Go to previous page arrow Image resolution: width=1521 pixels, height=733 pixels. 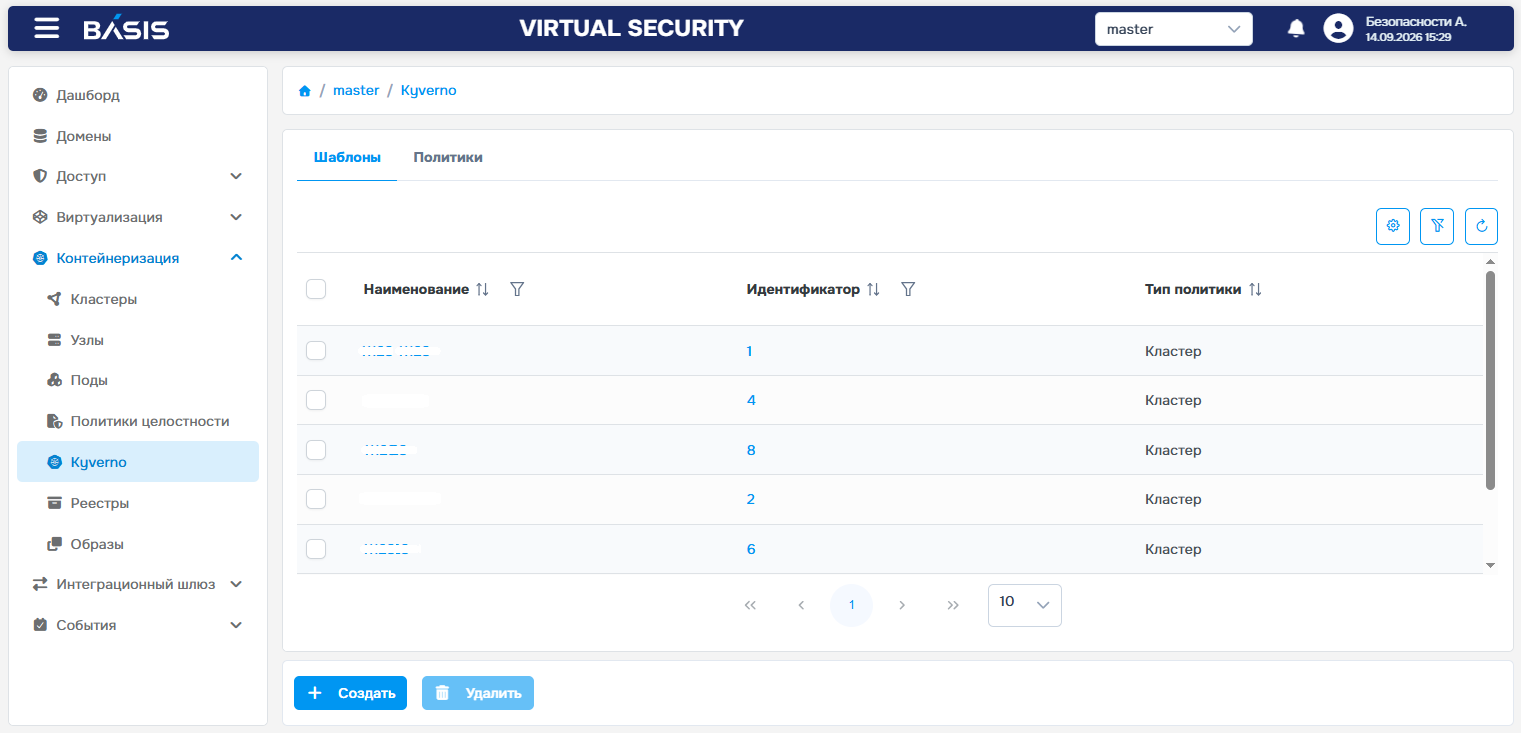pos(801,605)
